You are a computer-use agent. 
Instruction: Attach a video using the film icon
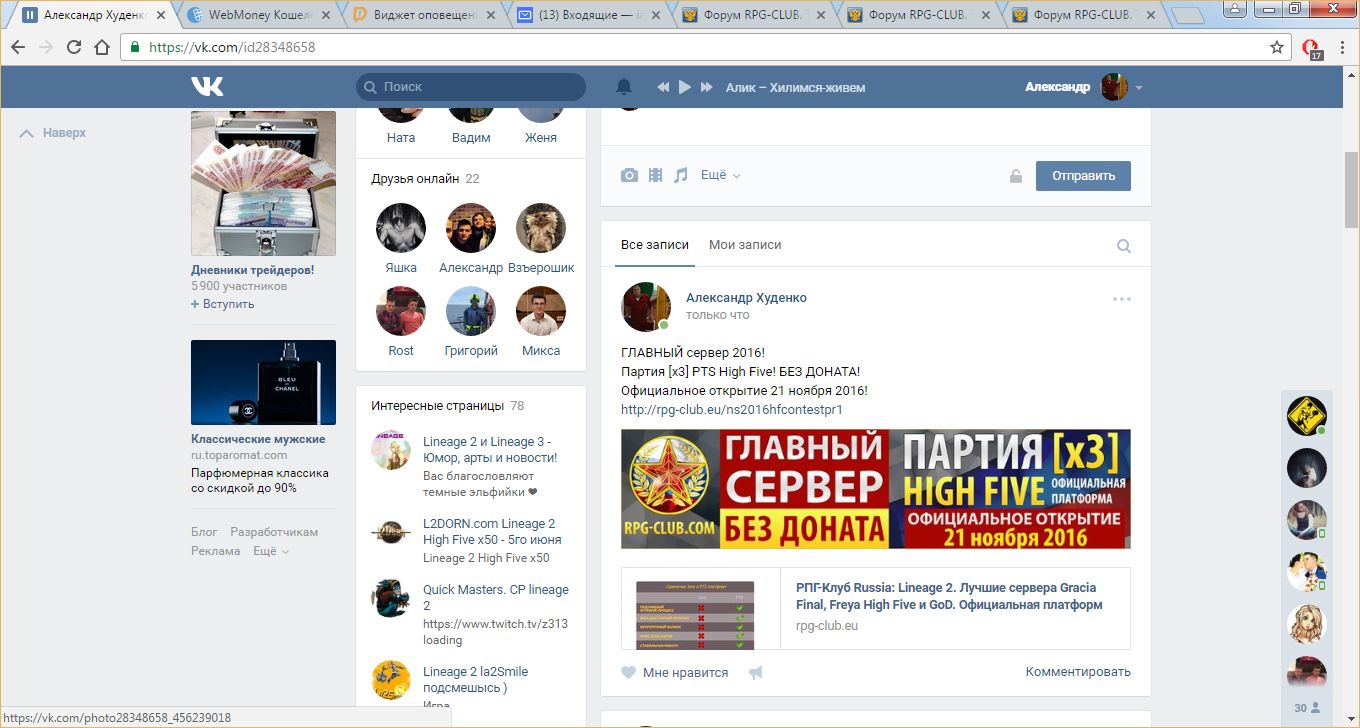(x=655, y=175)
